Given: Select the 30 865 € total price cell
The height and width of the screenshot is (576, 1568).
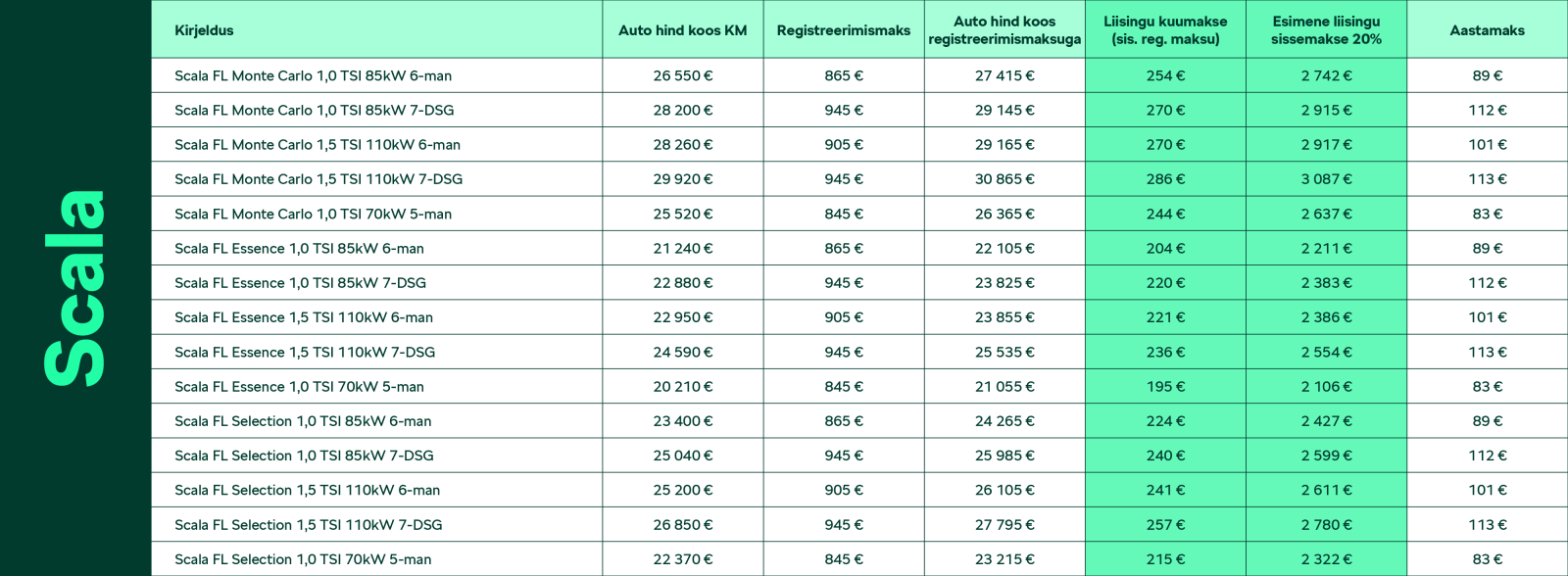Looking at the screenshot, I should [x=1004, y=179].
